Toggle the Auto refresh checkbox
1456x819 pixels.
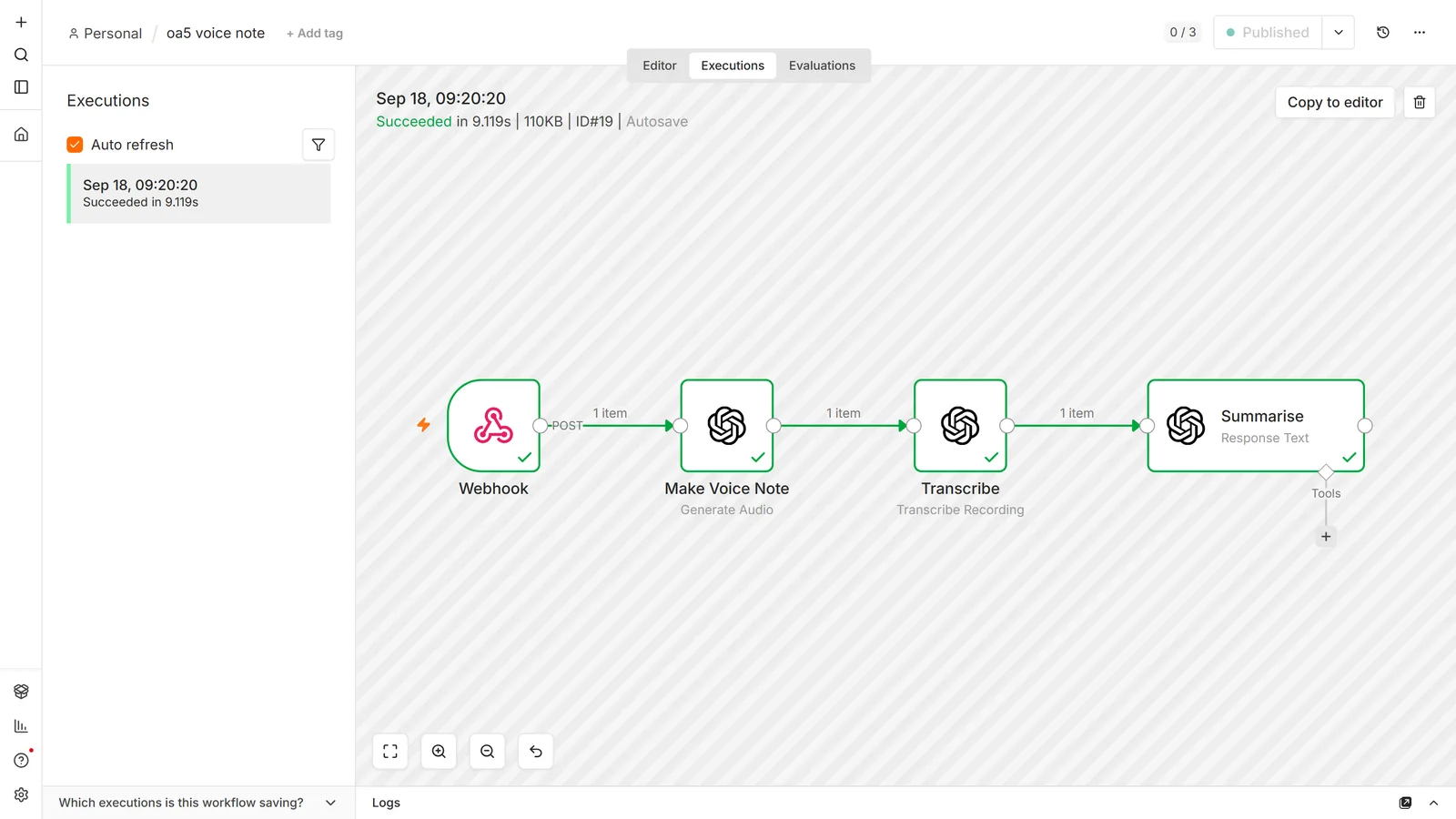76,145
